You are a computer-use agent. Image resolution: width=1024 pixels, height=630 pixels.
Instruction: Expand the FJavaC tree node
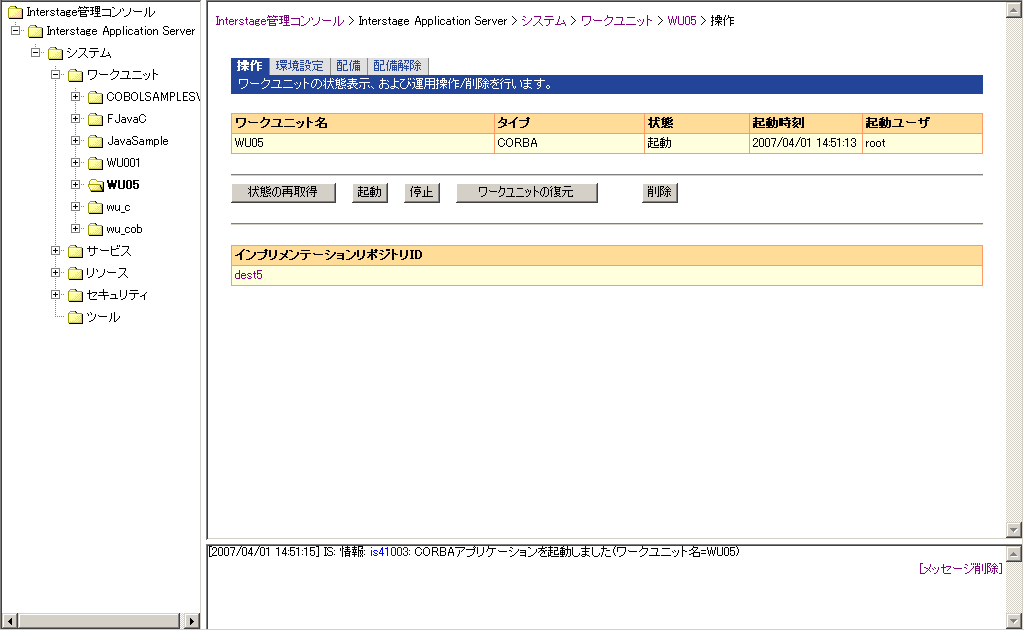coord(76,119)
